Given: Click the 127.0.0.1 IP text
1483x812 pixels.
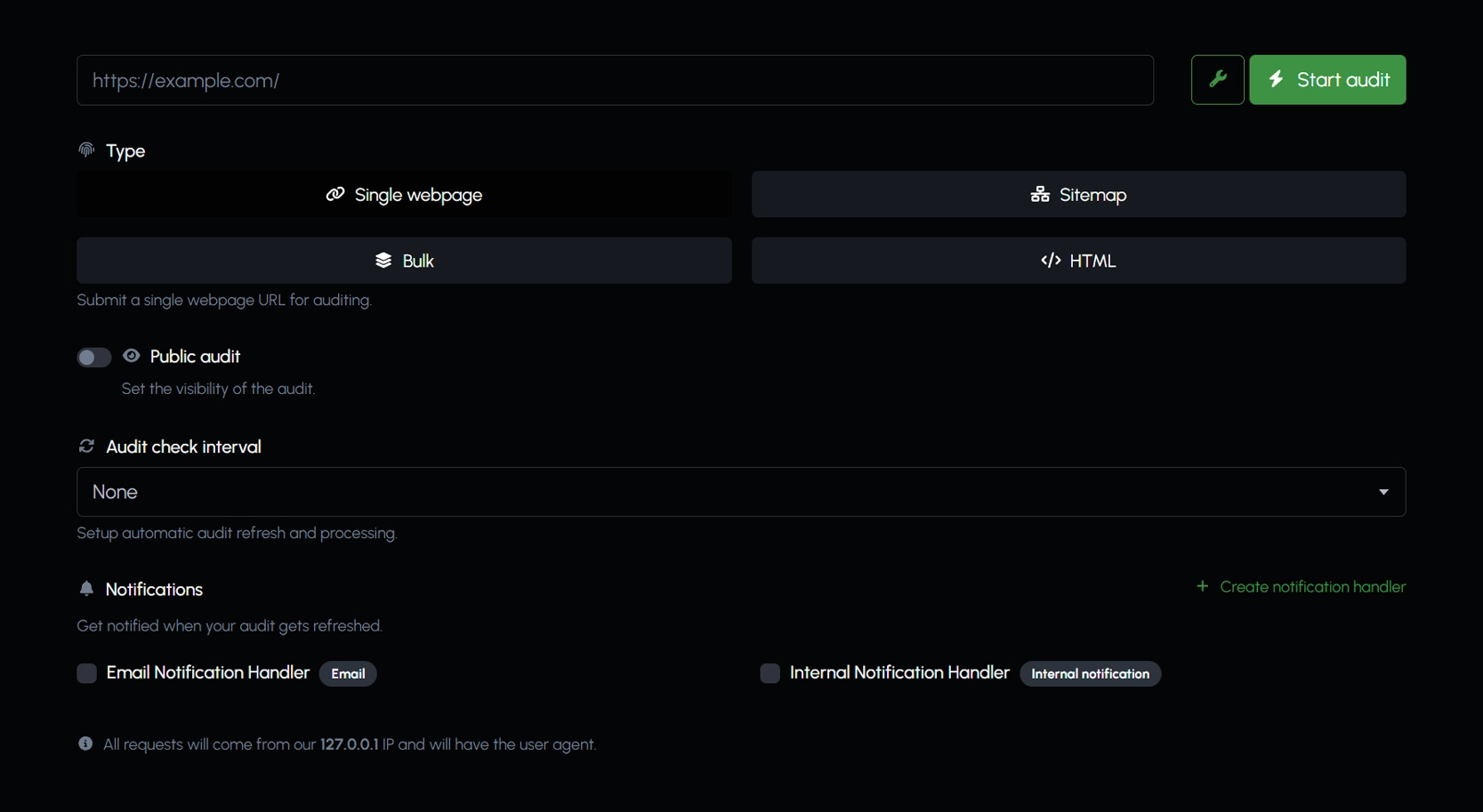Looking at the screenshot, I should [349, 744].
